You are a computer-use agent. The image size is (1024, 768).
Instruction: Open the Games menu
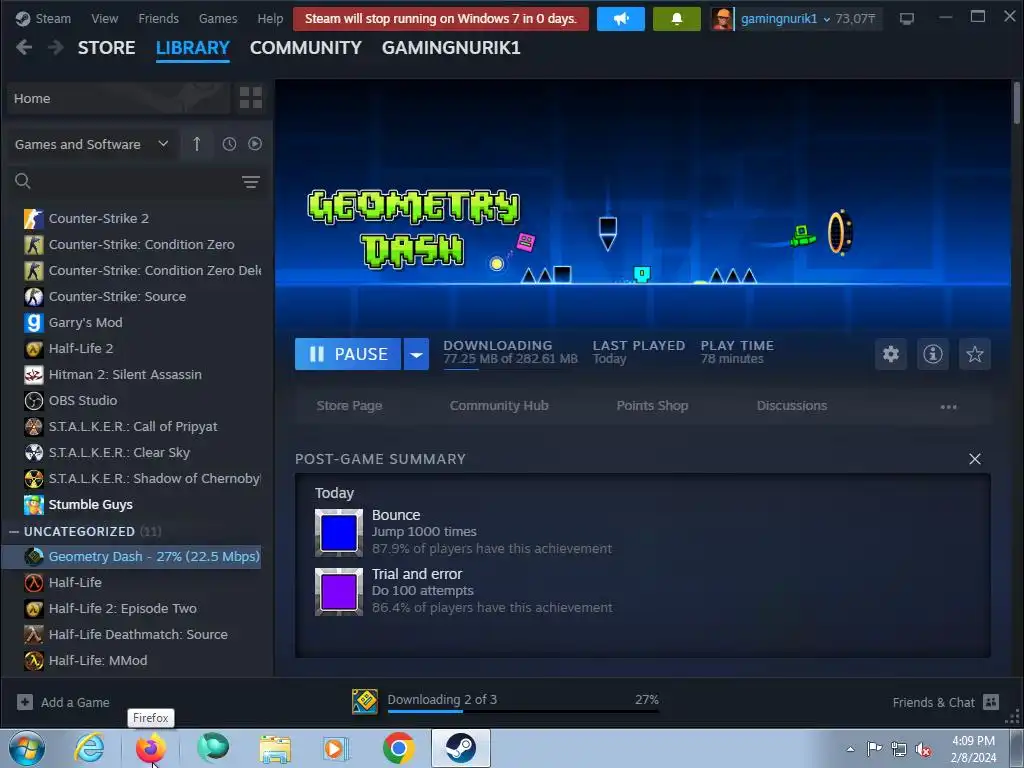(217, 18)
